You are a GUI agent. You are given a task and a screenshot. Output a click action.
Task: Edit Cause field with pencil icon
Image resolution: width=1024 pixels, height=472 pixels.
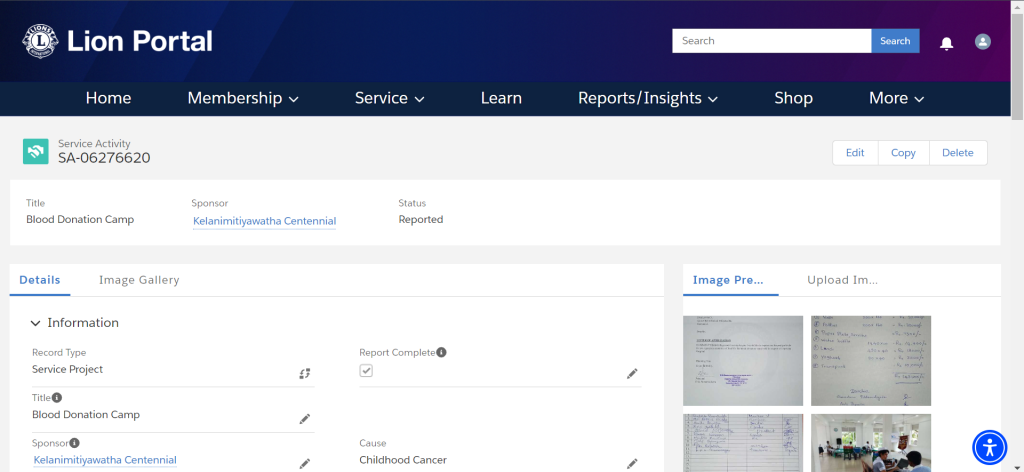coord(632,464)
